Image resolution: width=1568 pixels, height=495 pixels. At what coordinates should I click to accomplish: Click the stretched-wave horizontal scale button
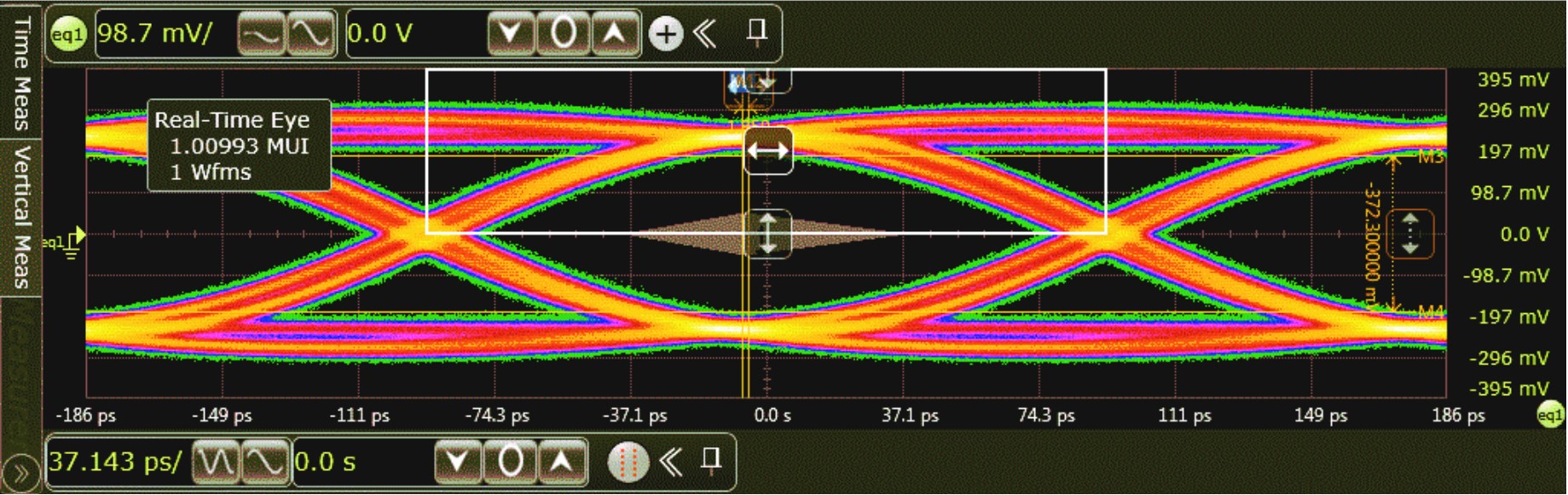265,462
